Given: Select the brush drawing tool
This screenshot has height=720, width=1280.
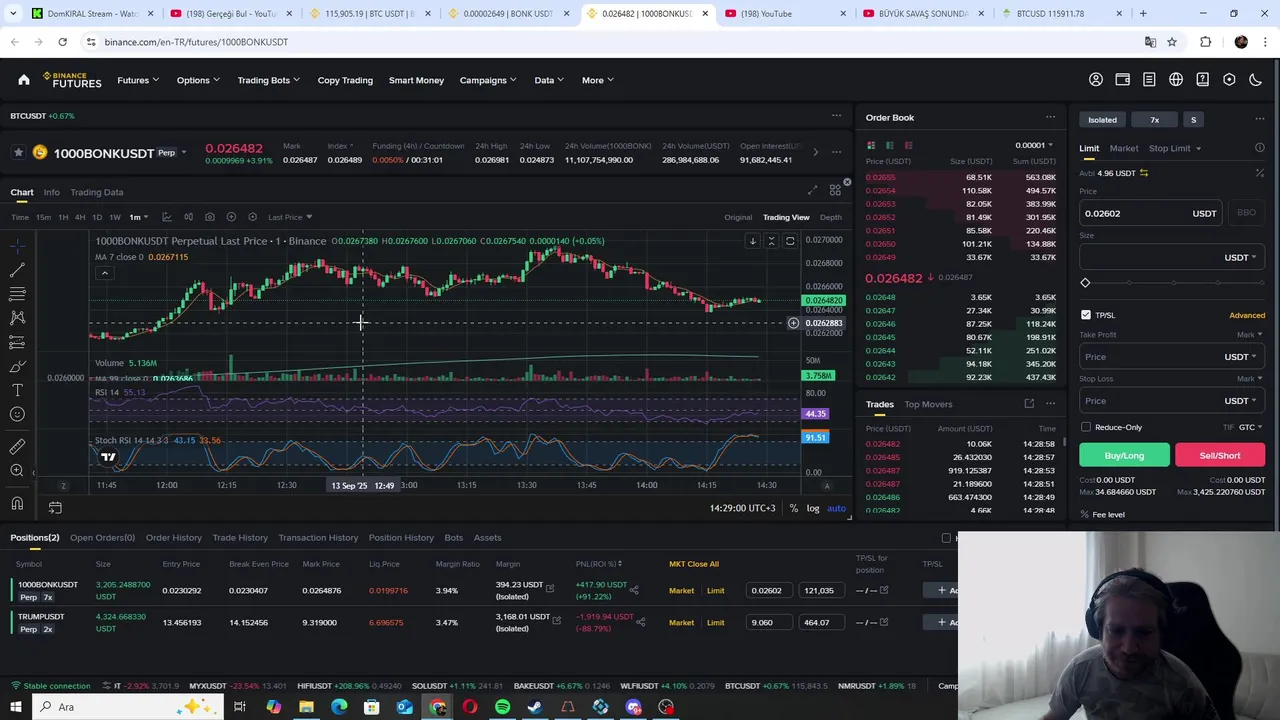Looking at the screenshot, I should (x=17, y=366).
